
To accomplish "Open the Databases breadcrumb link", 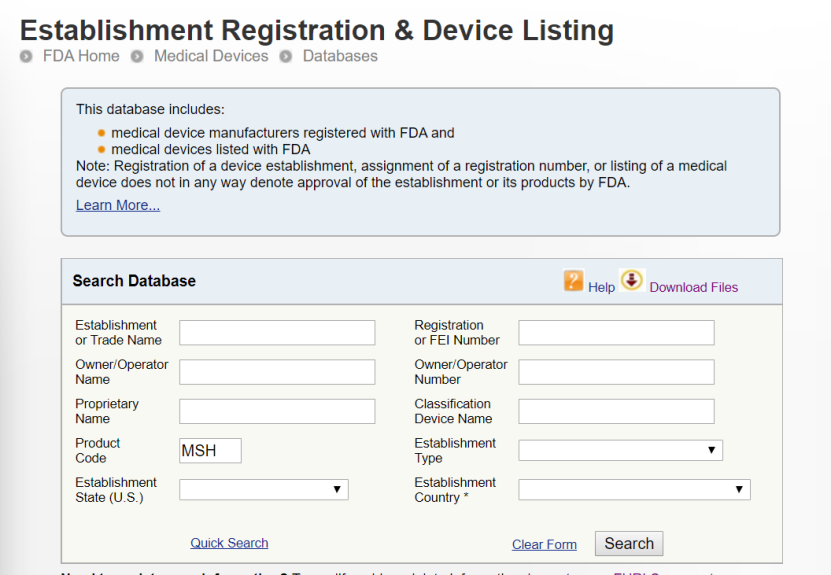I will click(x=340, y=56).
